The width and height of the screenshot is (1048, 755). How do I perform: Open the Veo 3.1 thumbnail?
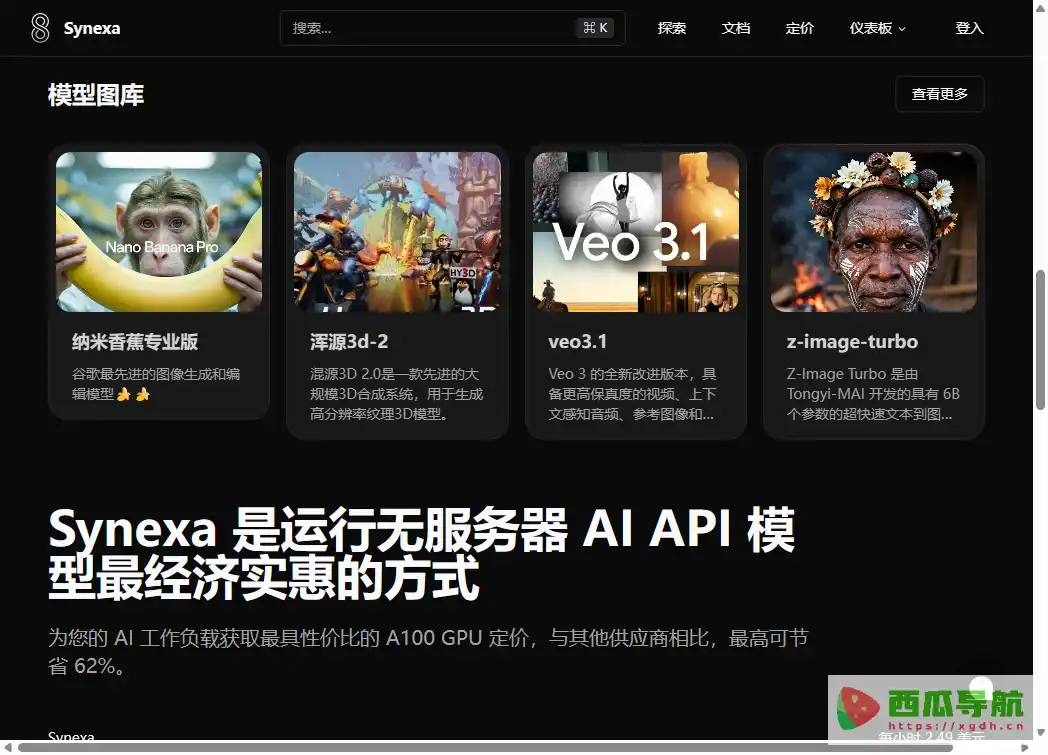[636, 232]
